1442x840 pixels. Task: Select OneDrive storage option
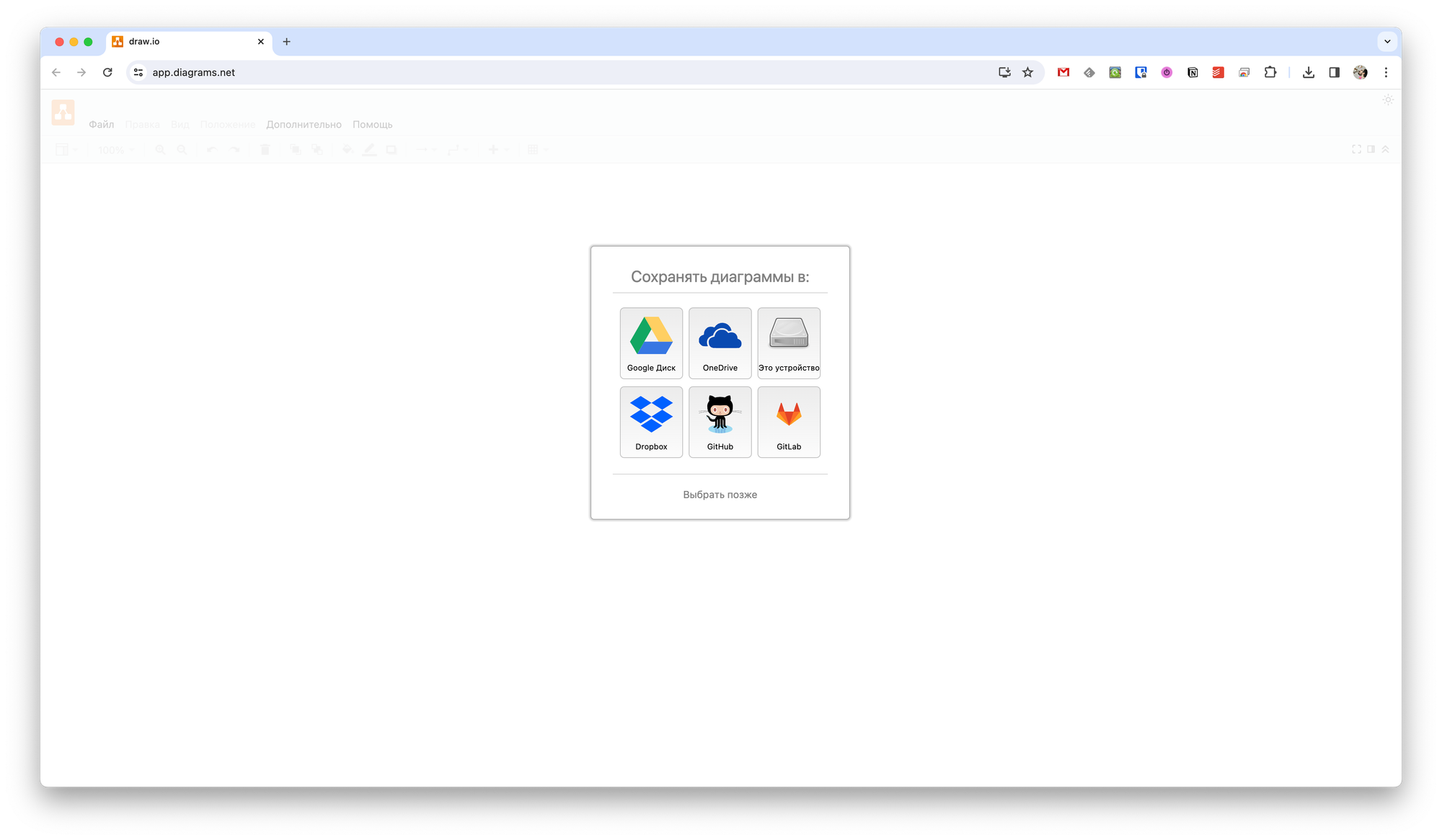(720, 342)
